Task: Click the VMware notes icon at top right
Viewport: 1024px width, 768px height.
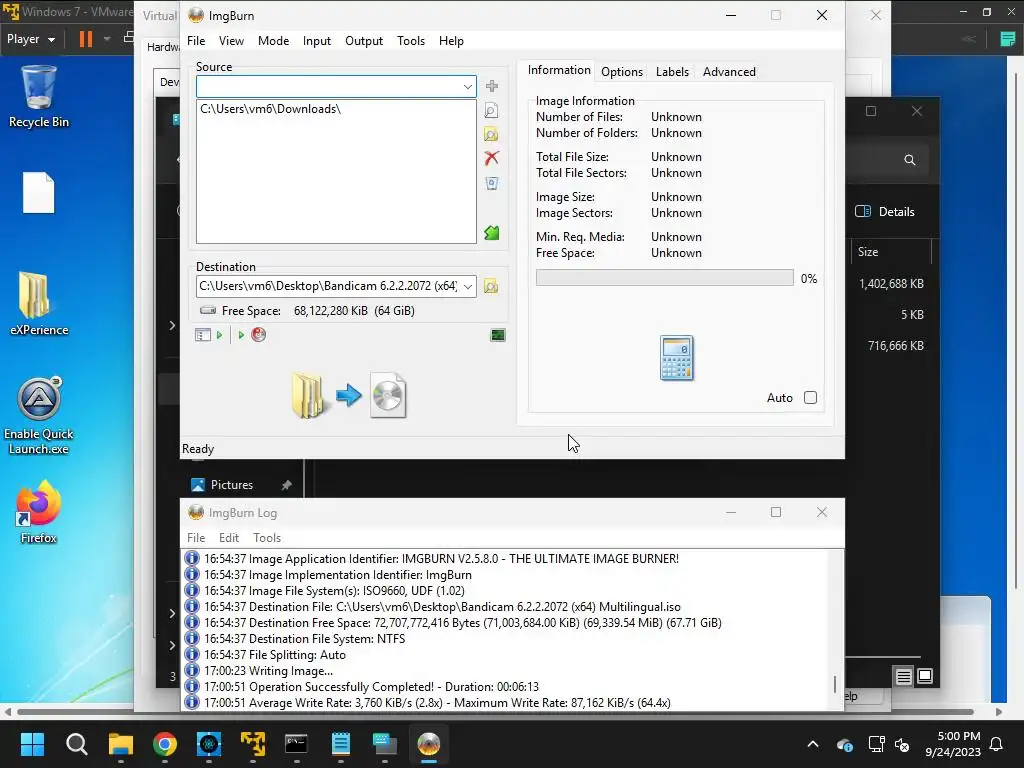Action: (x=1008, y=39)
